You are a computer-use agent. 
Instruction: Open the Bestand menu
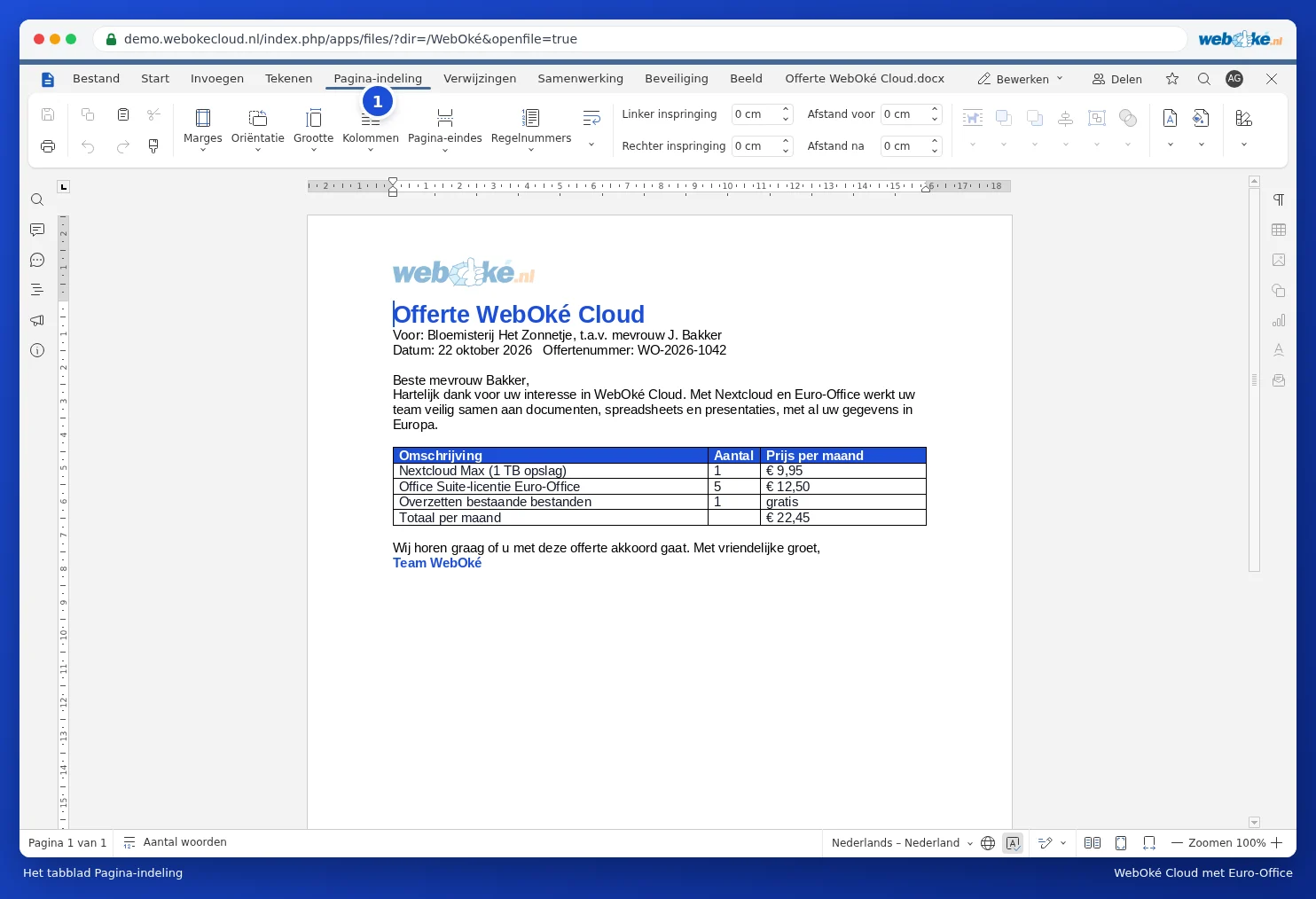click(96, 79)
